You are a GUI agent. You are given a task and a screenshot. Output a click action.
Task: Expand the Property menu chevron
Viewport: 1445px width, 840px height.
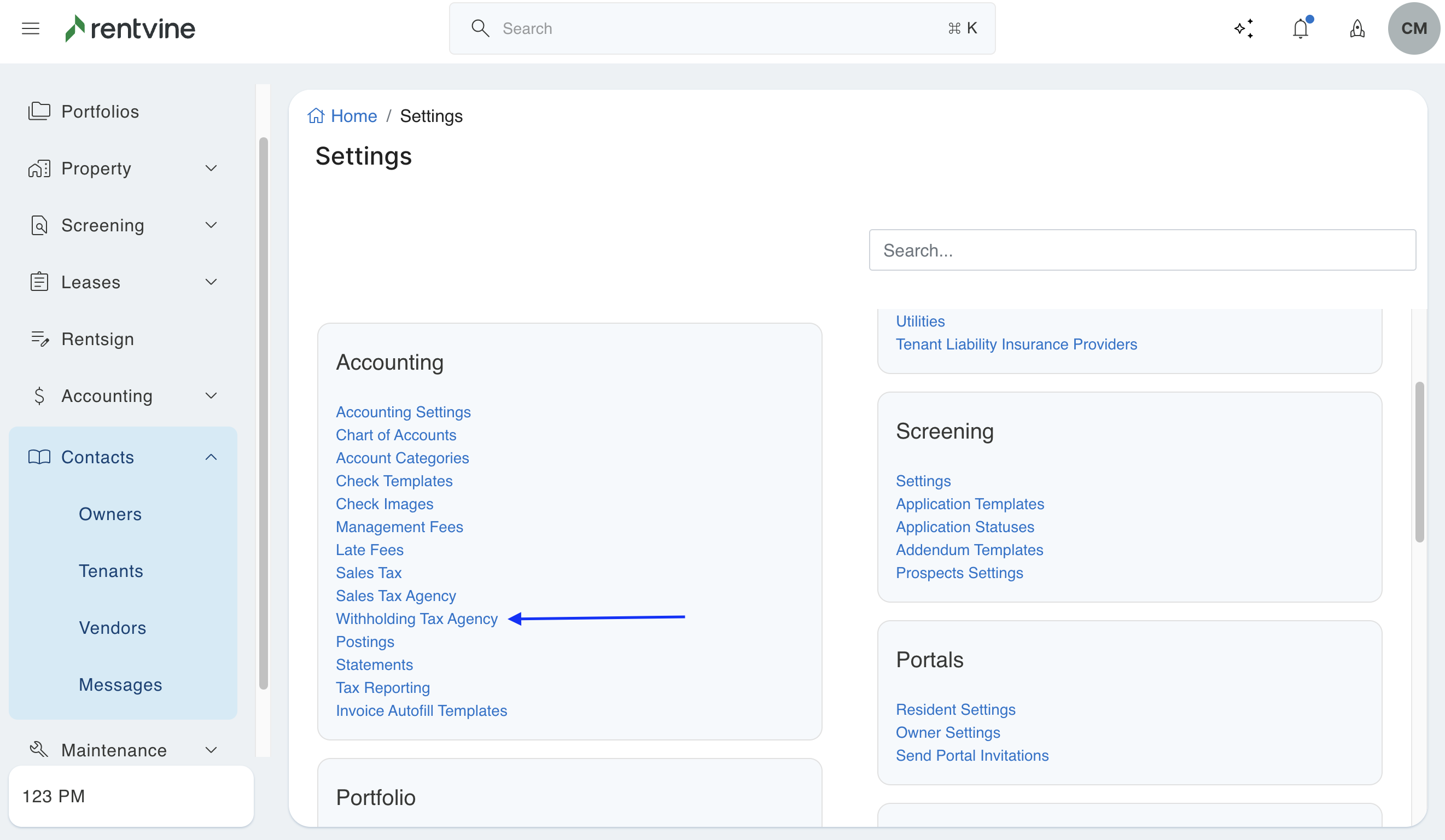tap(211, 168)
